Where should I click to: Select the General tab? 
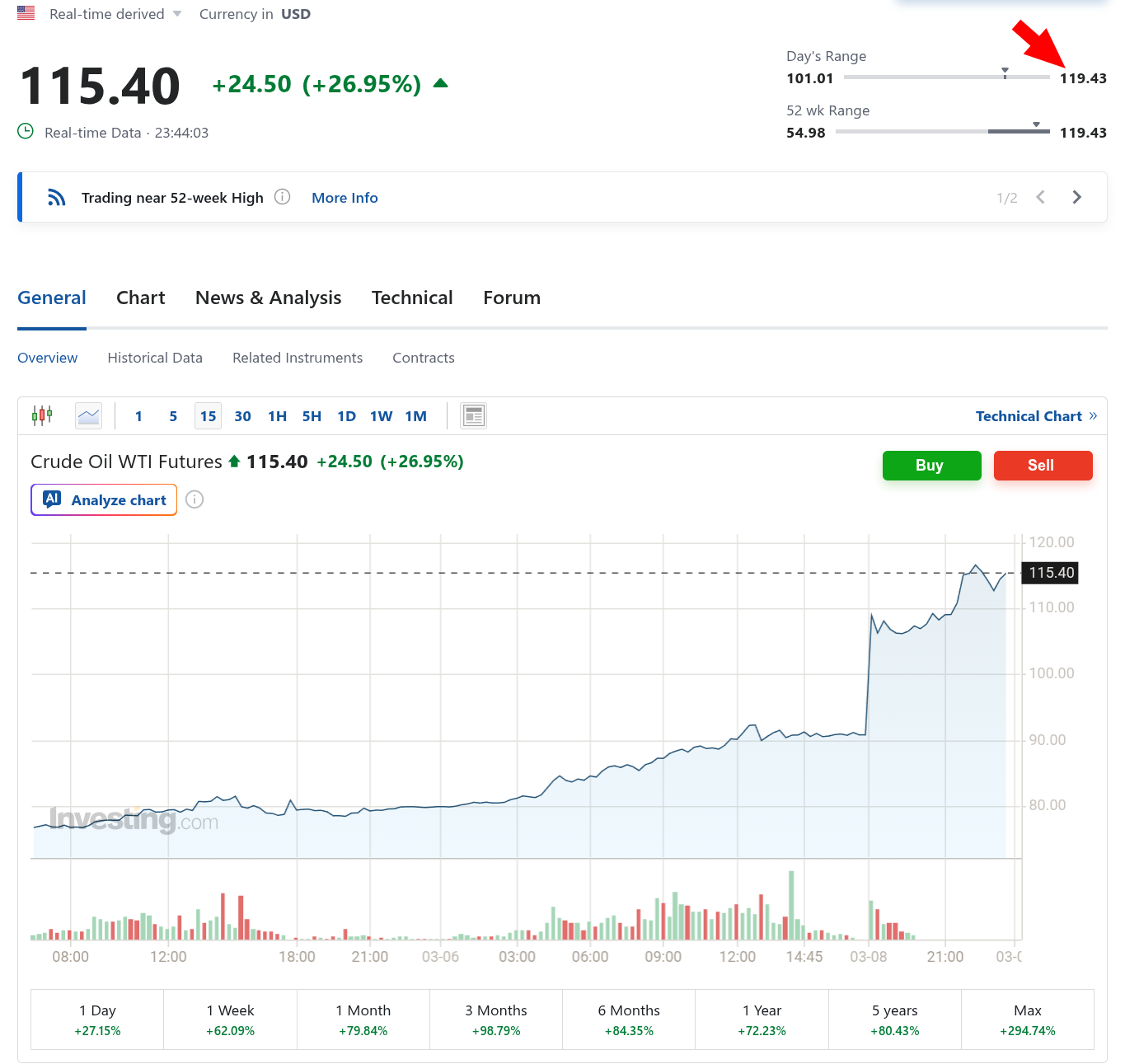(x=52, y=298)
